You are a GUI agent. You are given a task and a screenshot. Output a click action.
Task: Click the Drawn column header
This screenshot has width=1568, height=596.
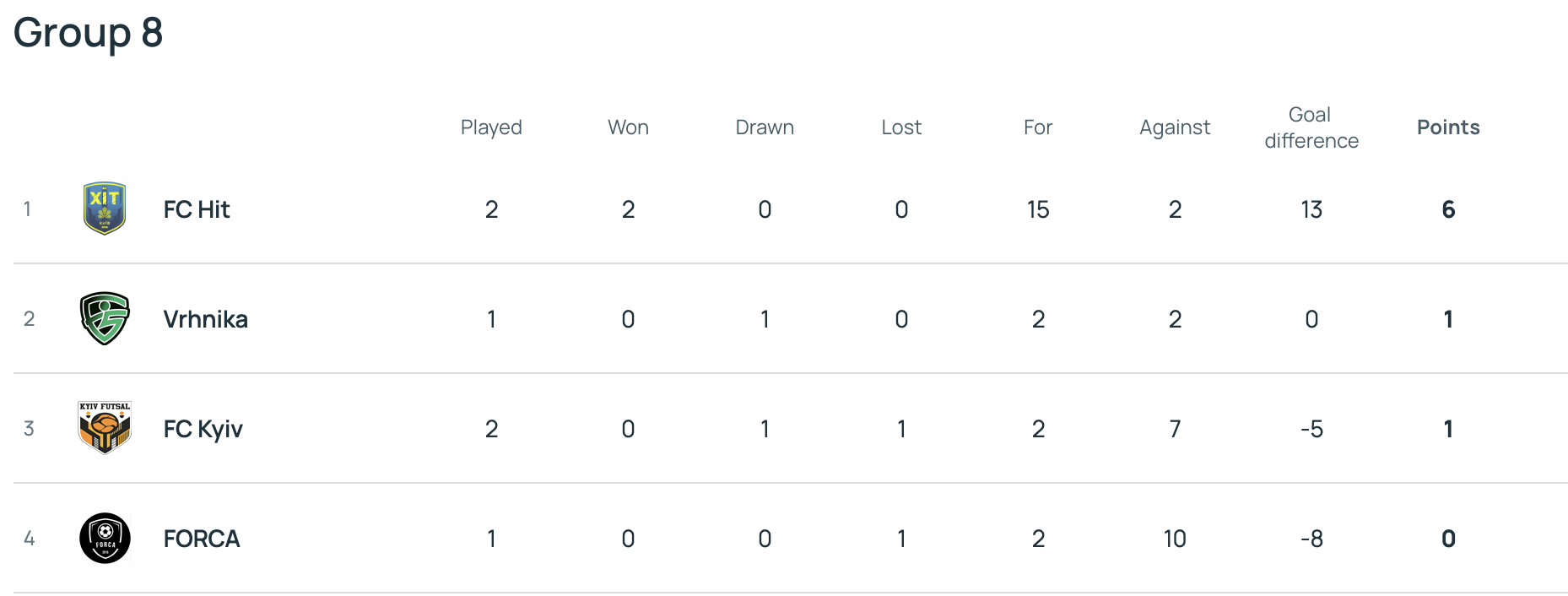[x=765, y=127]
